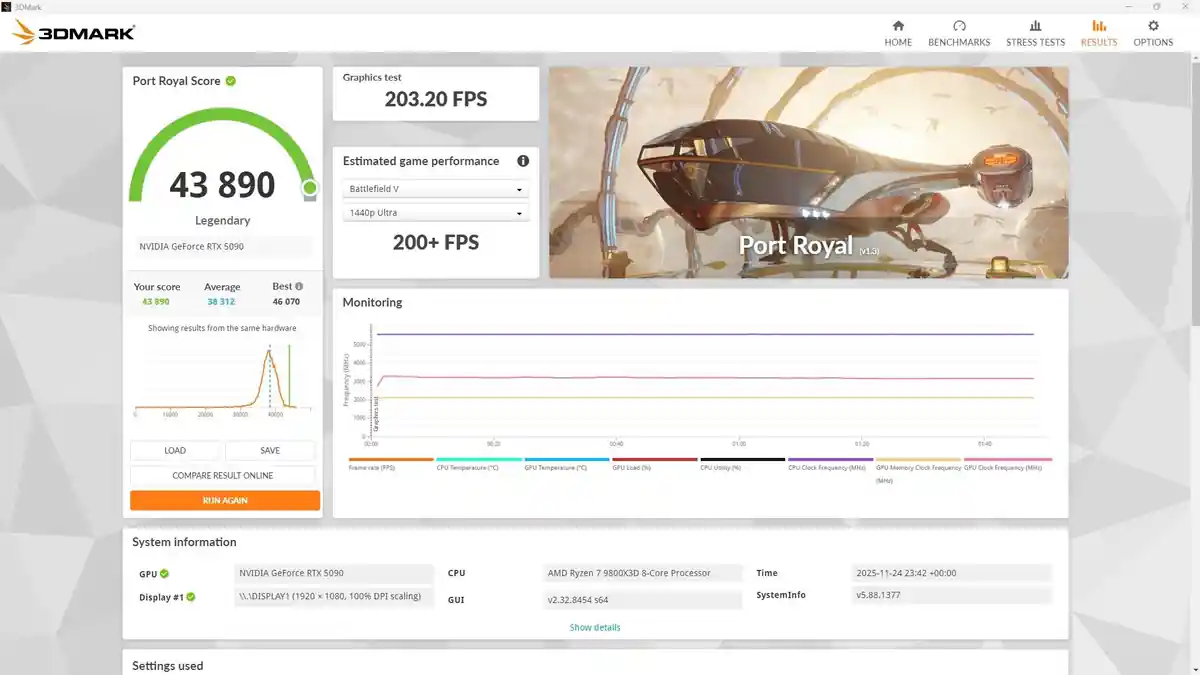Viewport: 1200px width, 675px height.
Task: Toggle the Frame rate (FPS) monitoring trace
Action: point(372,464)
